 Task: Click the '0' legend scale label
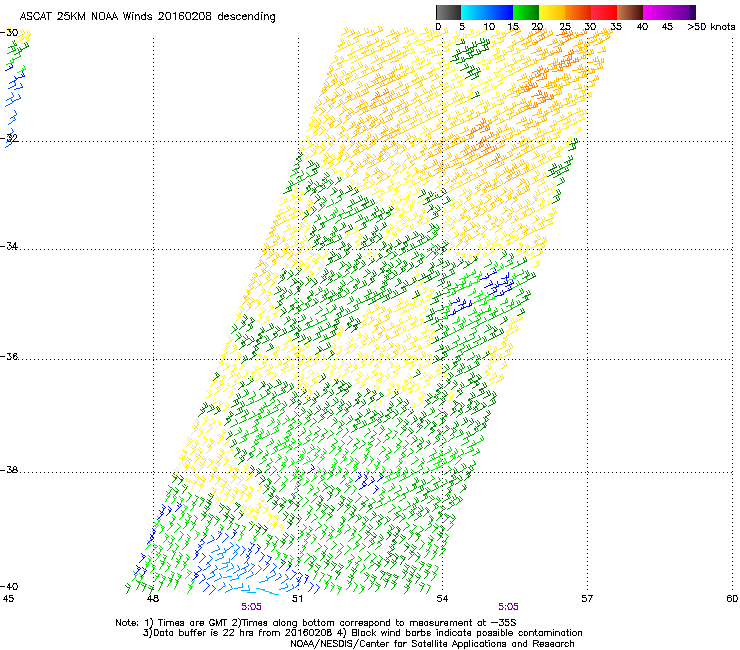438,27
